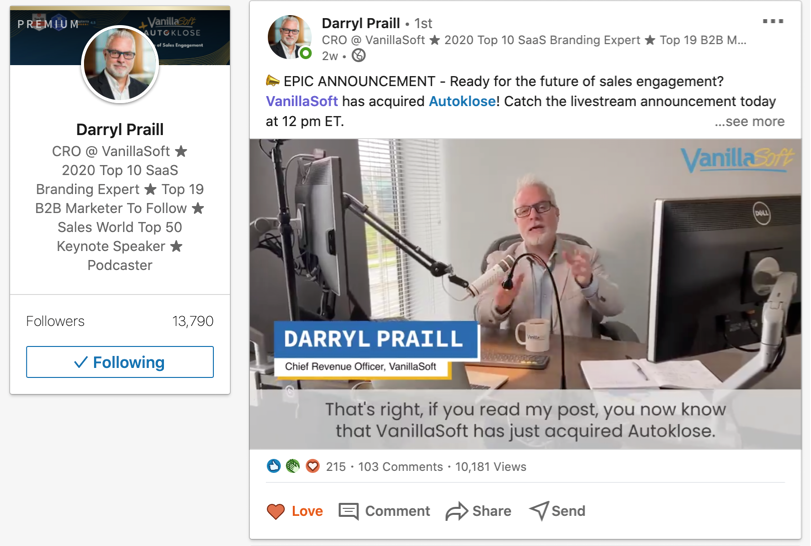
Task: Click the blue like reaction icon
Action: (x=274, y=466)
